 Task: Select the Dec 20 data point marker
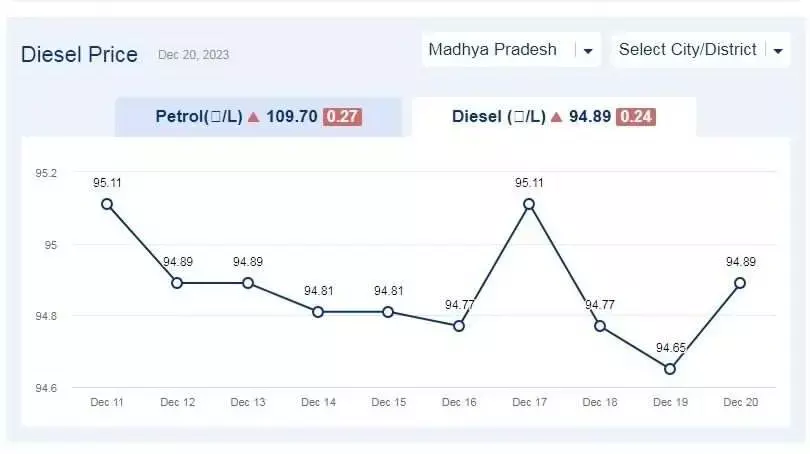click(x=740, y=283)
